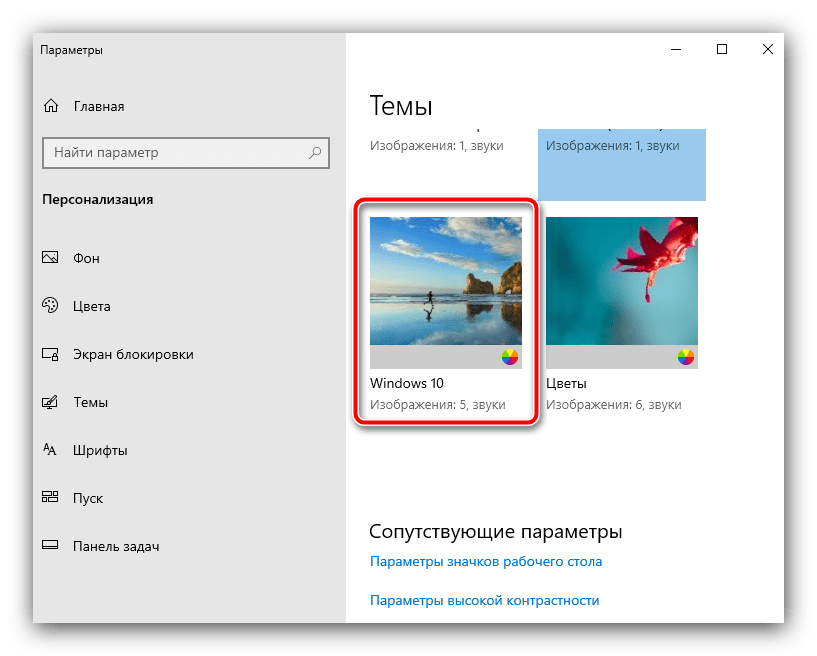Click the Темы brush icon in sidebar
The height and width of the screenshot is (656, 817).
coord(50,402)
